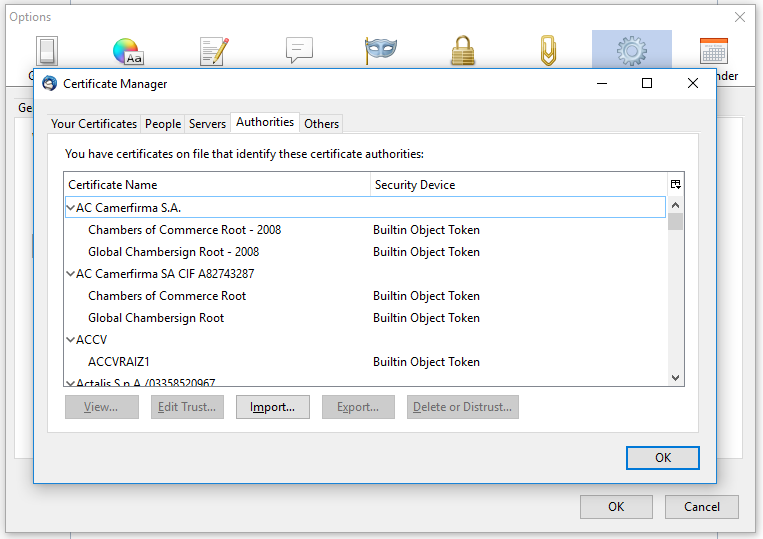Open the Security options padlock icon
The image size is (763, 539).
pyautogui.click(x=462, y=51)
